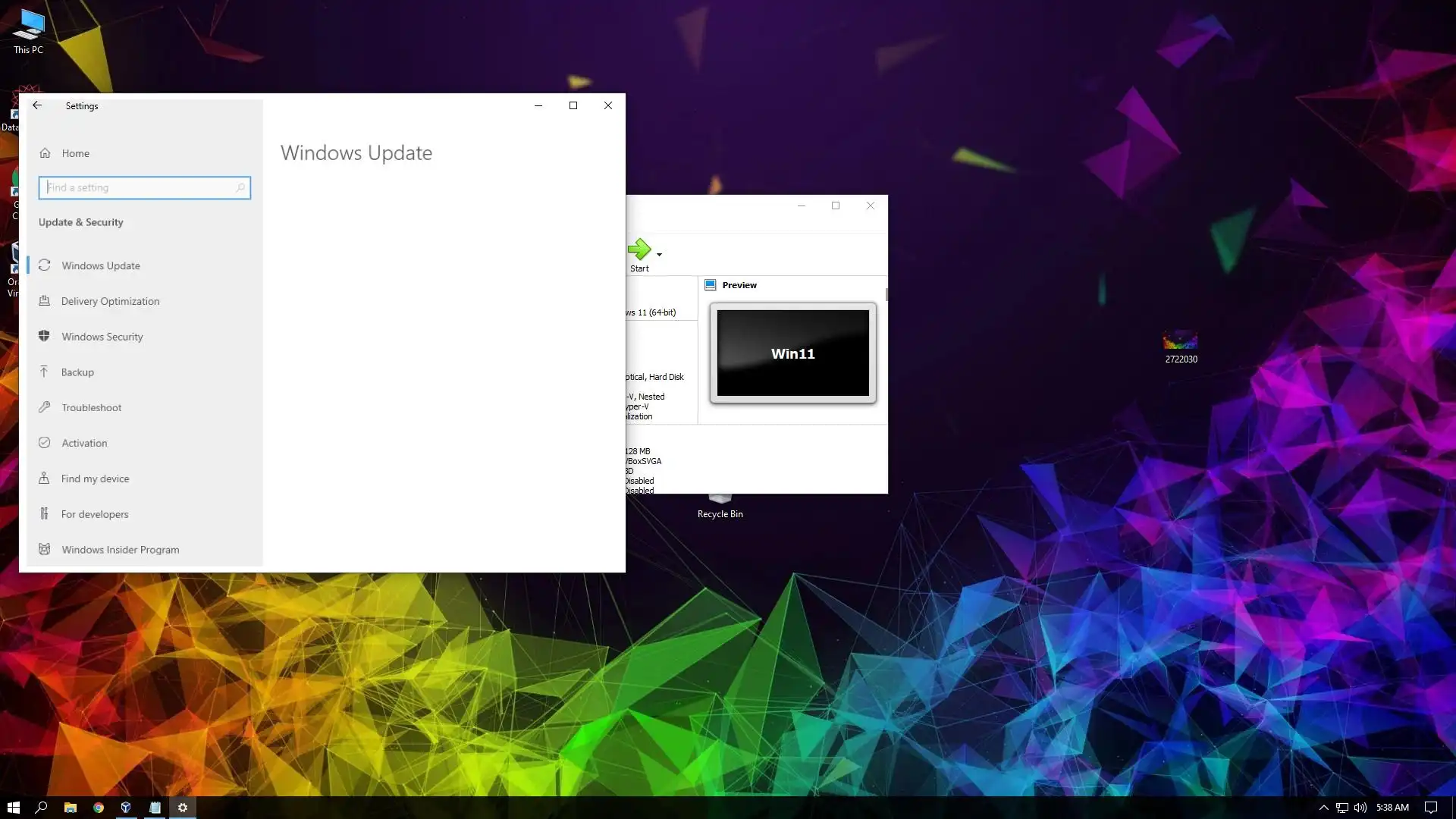Screen dimensions: 1456x819
Task: Click the Find a setting search box
Action: click(x=144, y=187)
